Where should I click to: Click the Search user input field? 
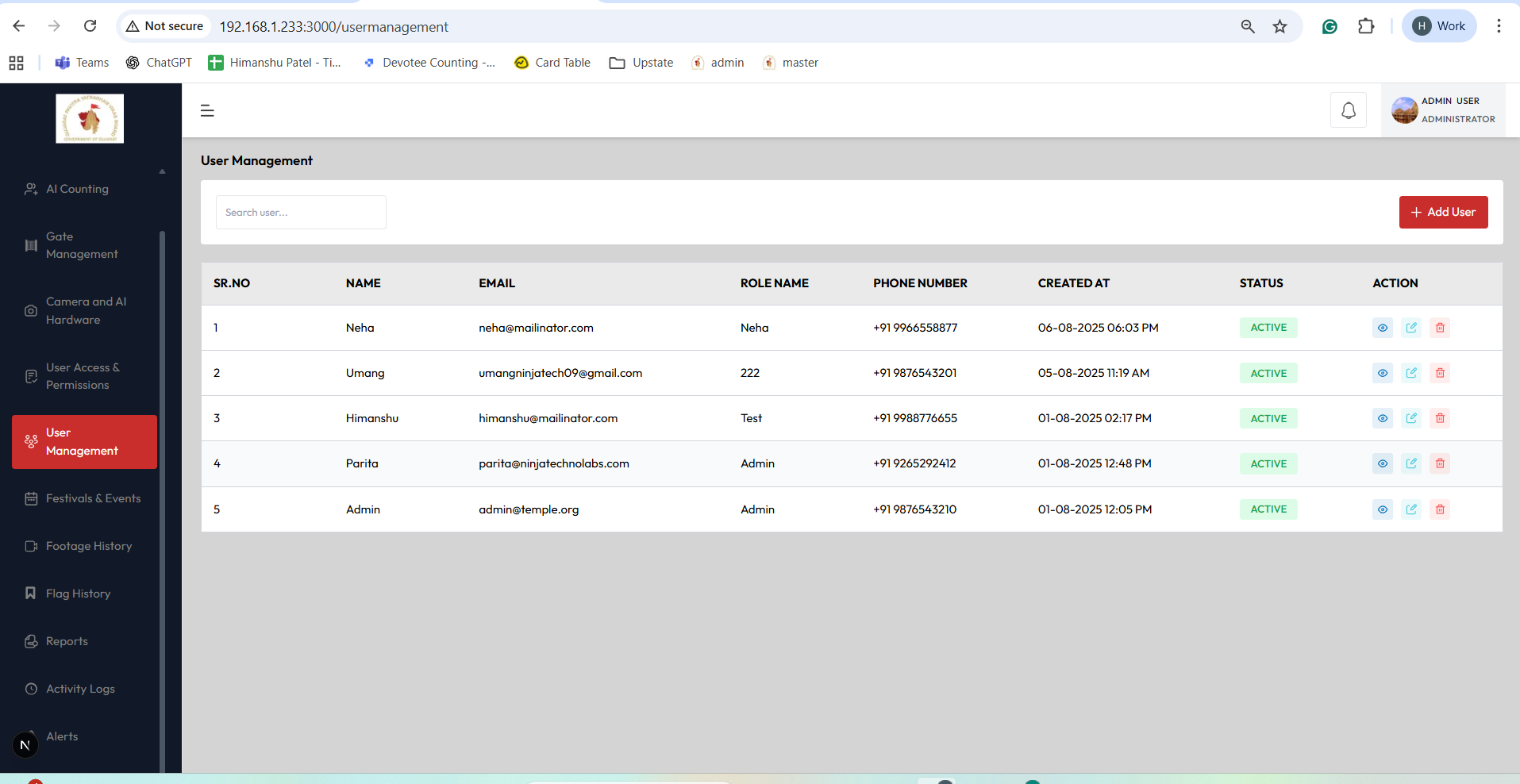301,213
